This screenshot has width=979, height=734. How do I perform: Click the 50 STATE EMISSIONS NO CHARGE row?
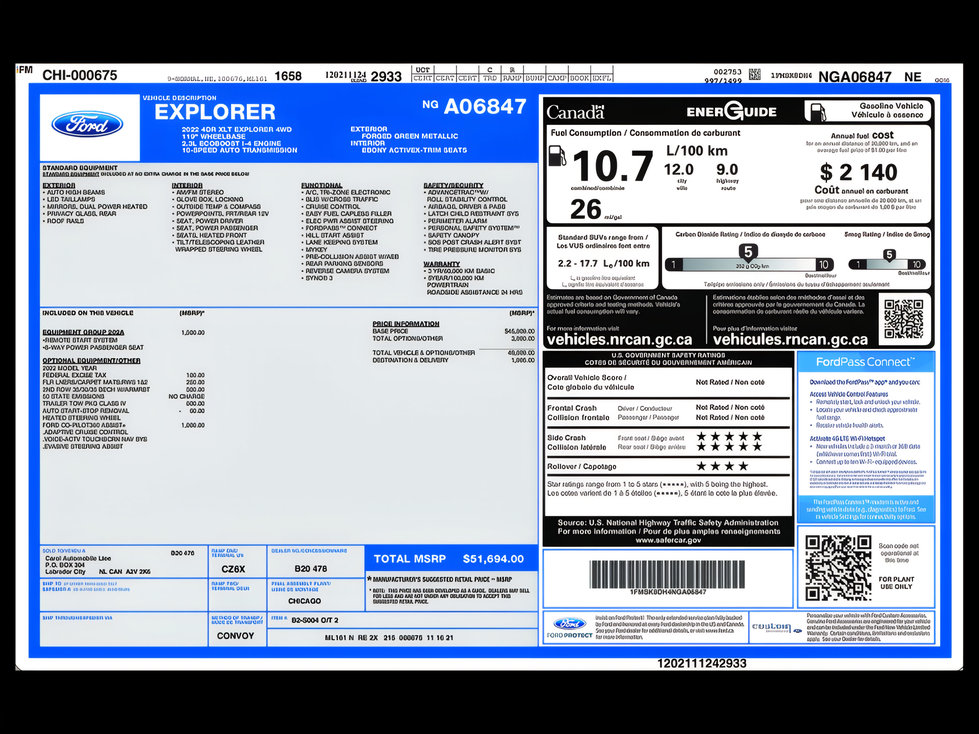click(124, 396)
